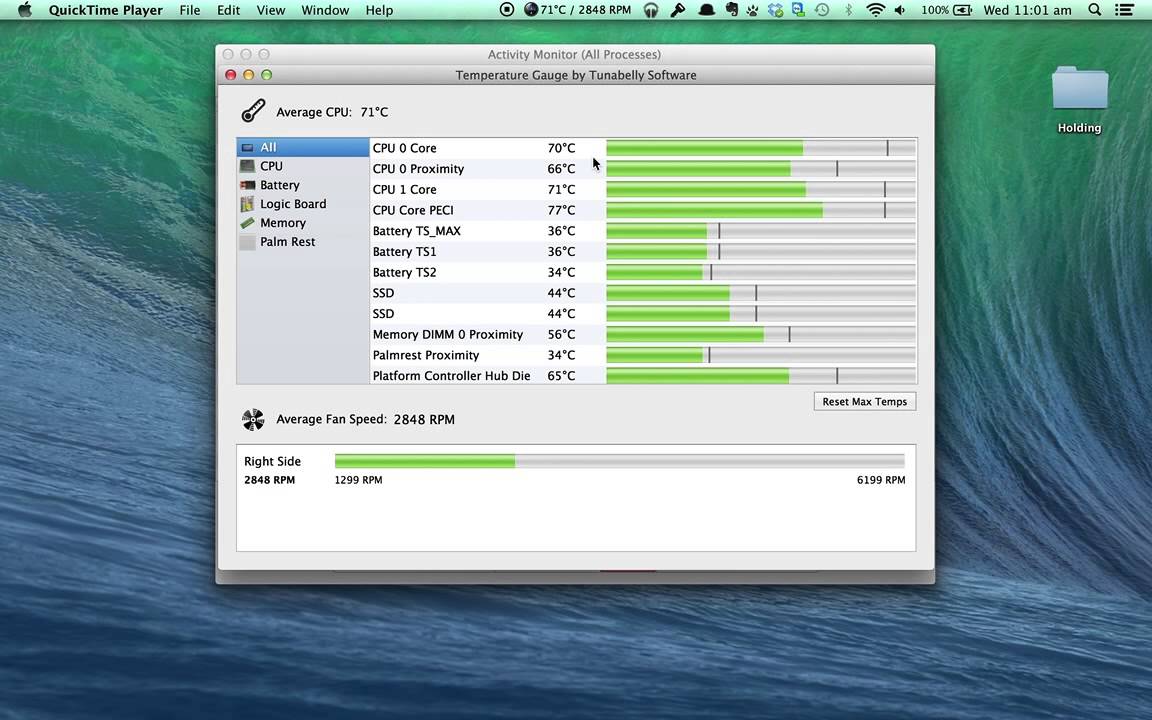Image resolution: width=1152 pixels, height=720 pixels.
Task: Click the CPU 0 Core temperature bar
Action: click(760, 148)
